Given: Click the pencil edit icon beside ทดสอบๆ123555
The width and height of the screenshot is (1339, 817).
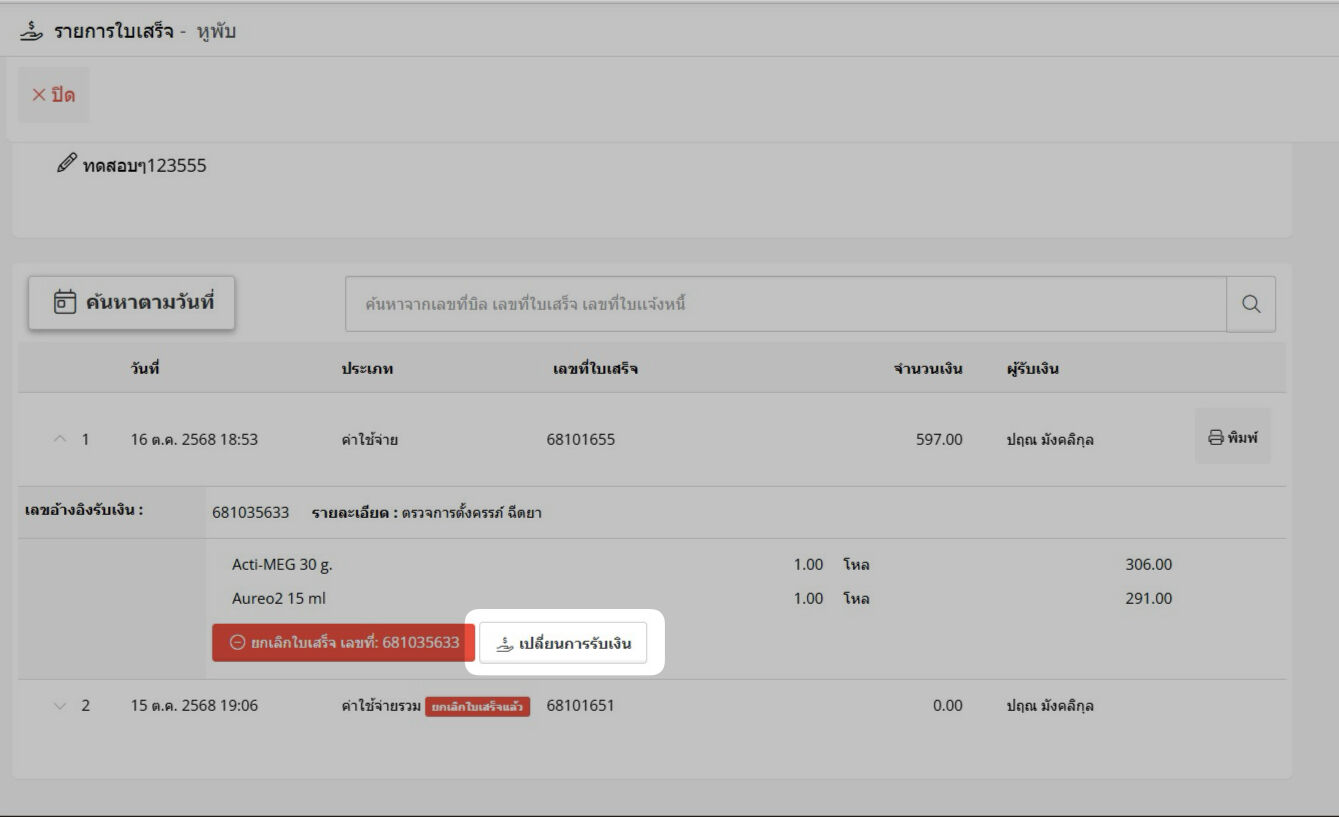Looking at the screenshot, I should click(x=67, y=163).
